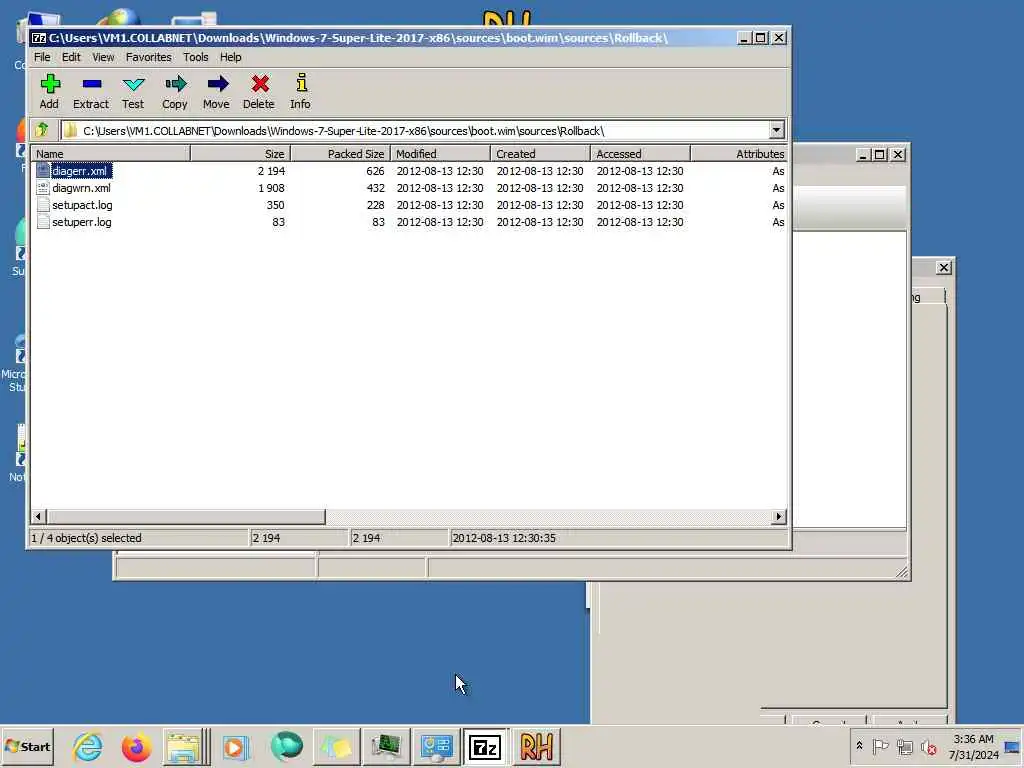Screen dimensions: 1024x768
Task: Open the Favorites menu
Action: click(149, 57)
